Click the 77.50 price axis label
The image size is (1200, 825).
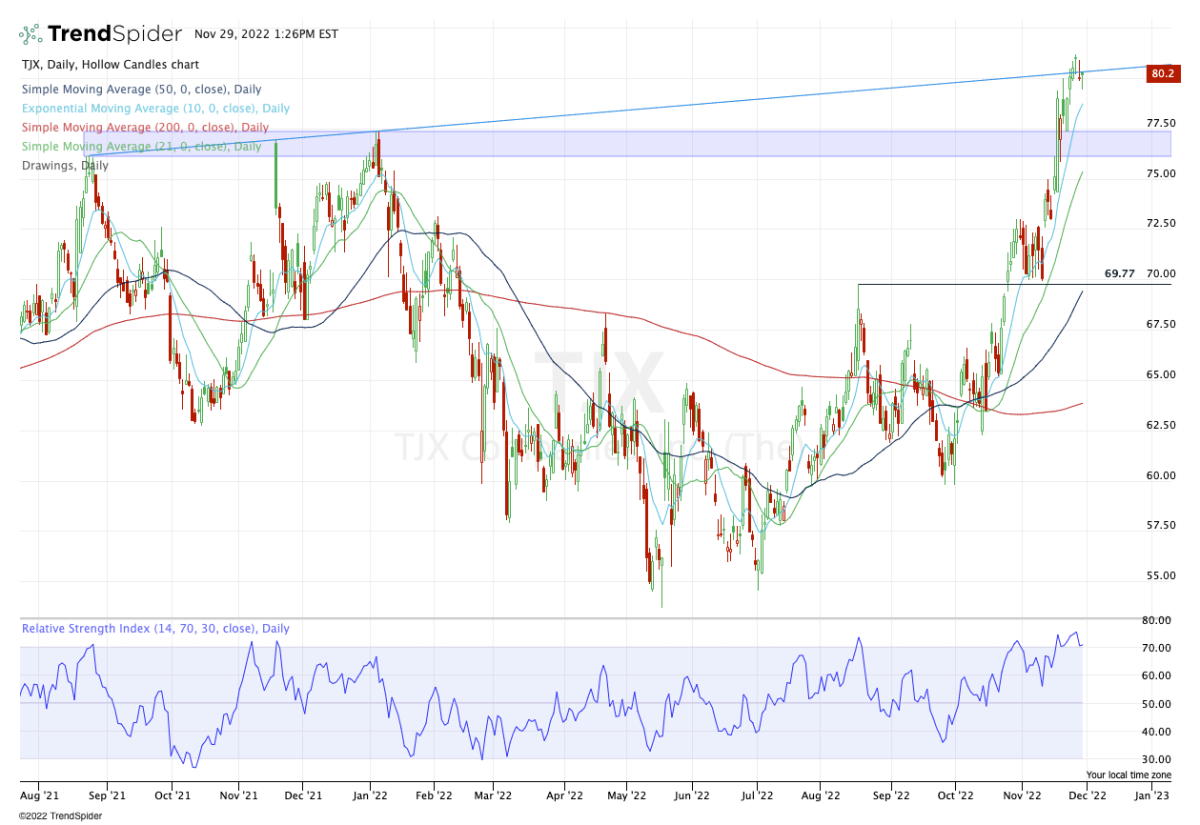[x=1161, y=123]
